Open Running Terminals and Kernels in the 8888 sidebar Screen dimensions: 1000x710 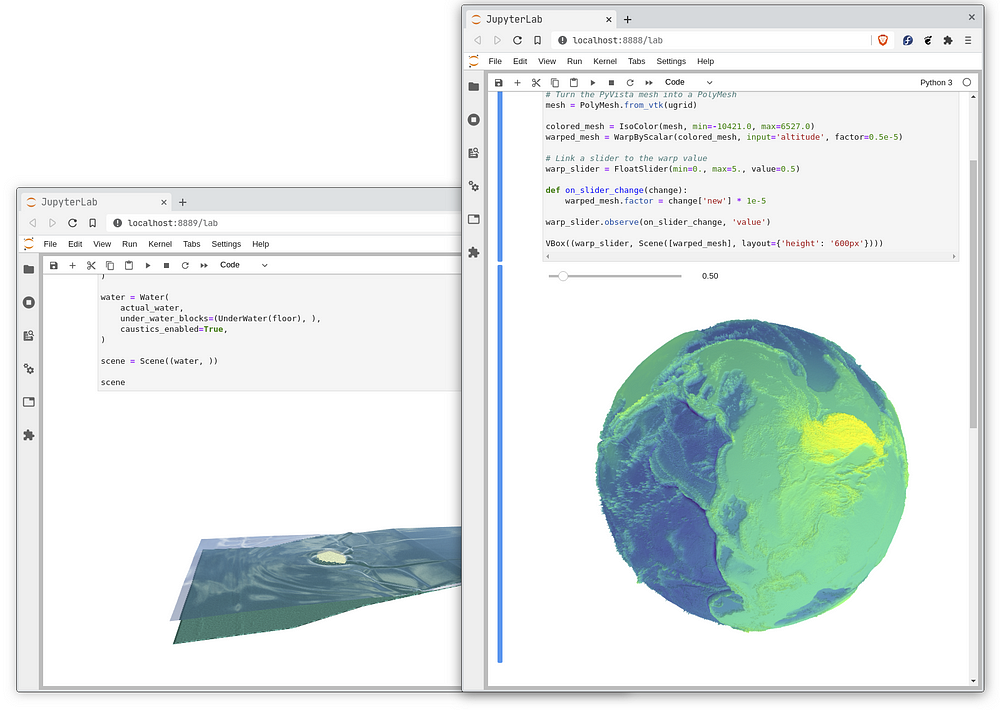click(x=474, y=120)
